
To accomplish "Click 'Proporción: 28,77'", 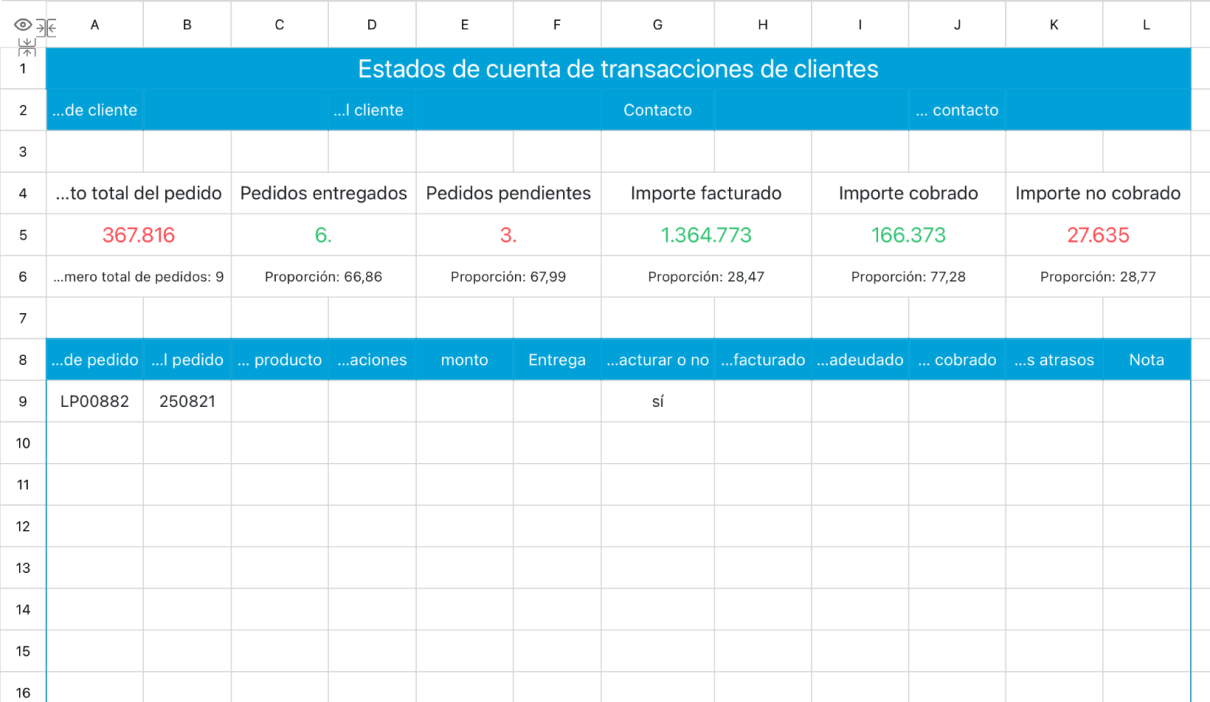I will 1098,277.
